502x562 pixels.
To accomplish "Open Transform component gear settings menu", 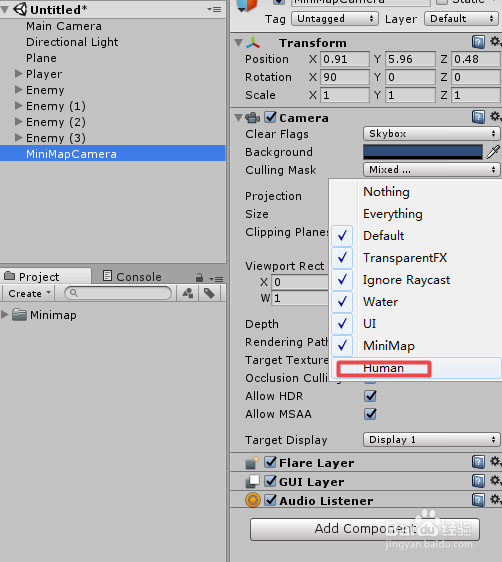I will tap(495, 42).
